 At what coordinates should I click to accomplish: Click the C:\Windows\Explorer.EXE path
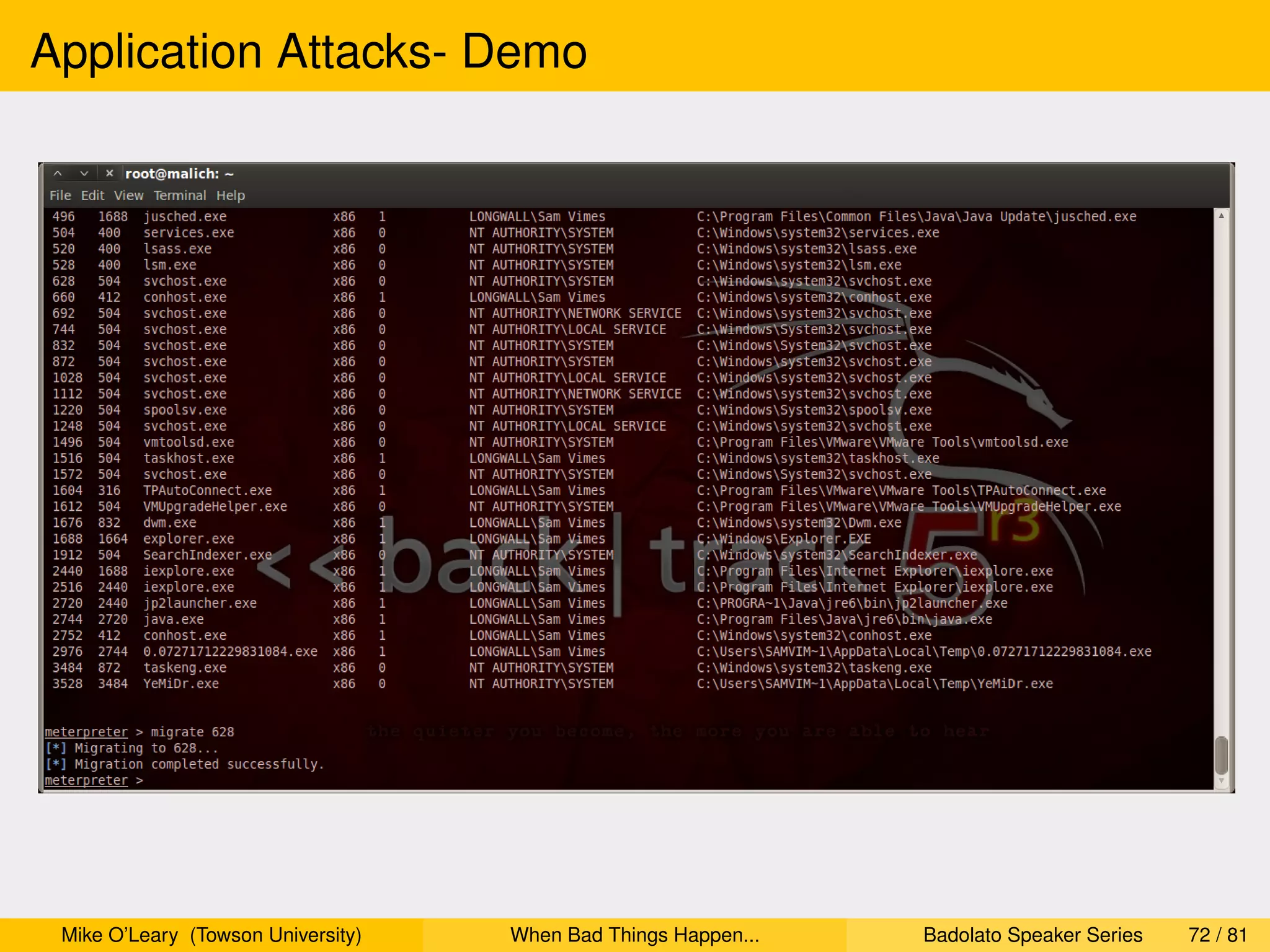click(784, 539)
